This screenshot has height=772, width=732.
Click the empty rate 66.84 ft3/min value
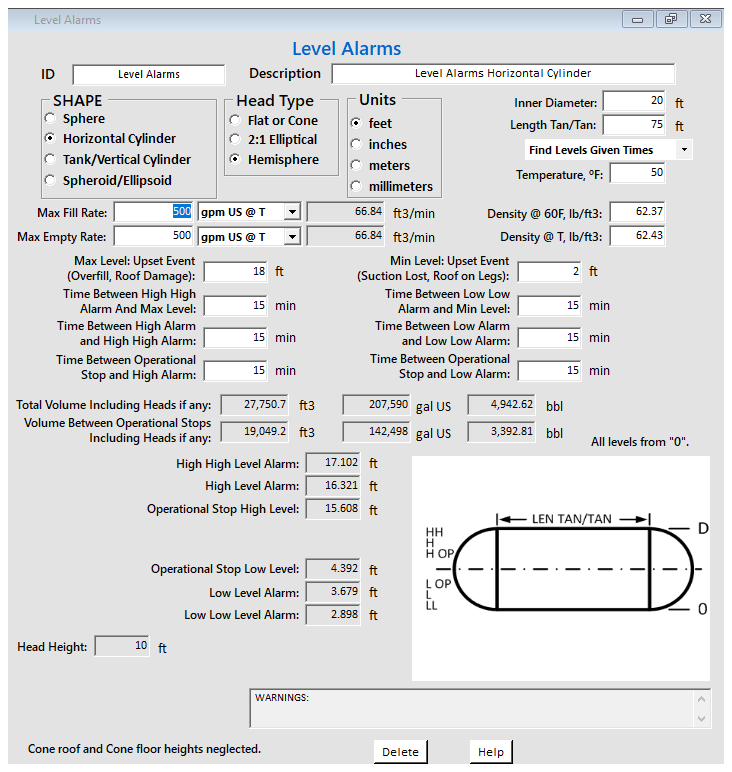[346, 236]
